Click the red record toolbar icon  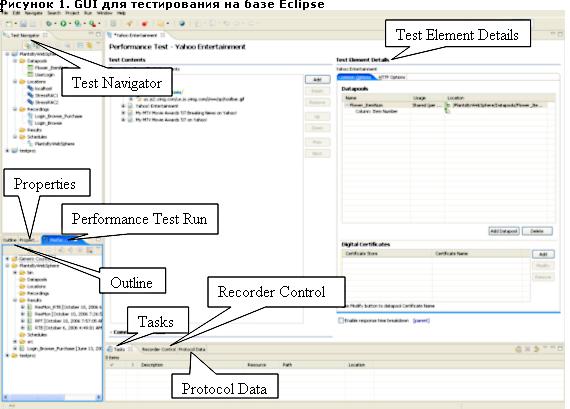(144, 24)
